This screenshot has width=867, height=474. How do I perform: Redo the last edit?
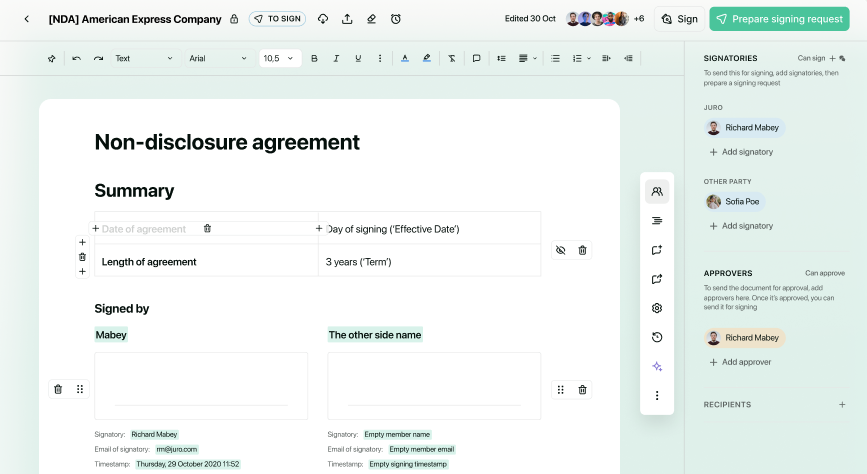(98, 59)
